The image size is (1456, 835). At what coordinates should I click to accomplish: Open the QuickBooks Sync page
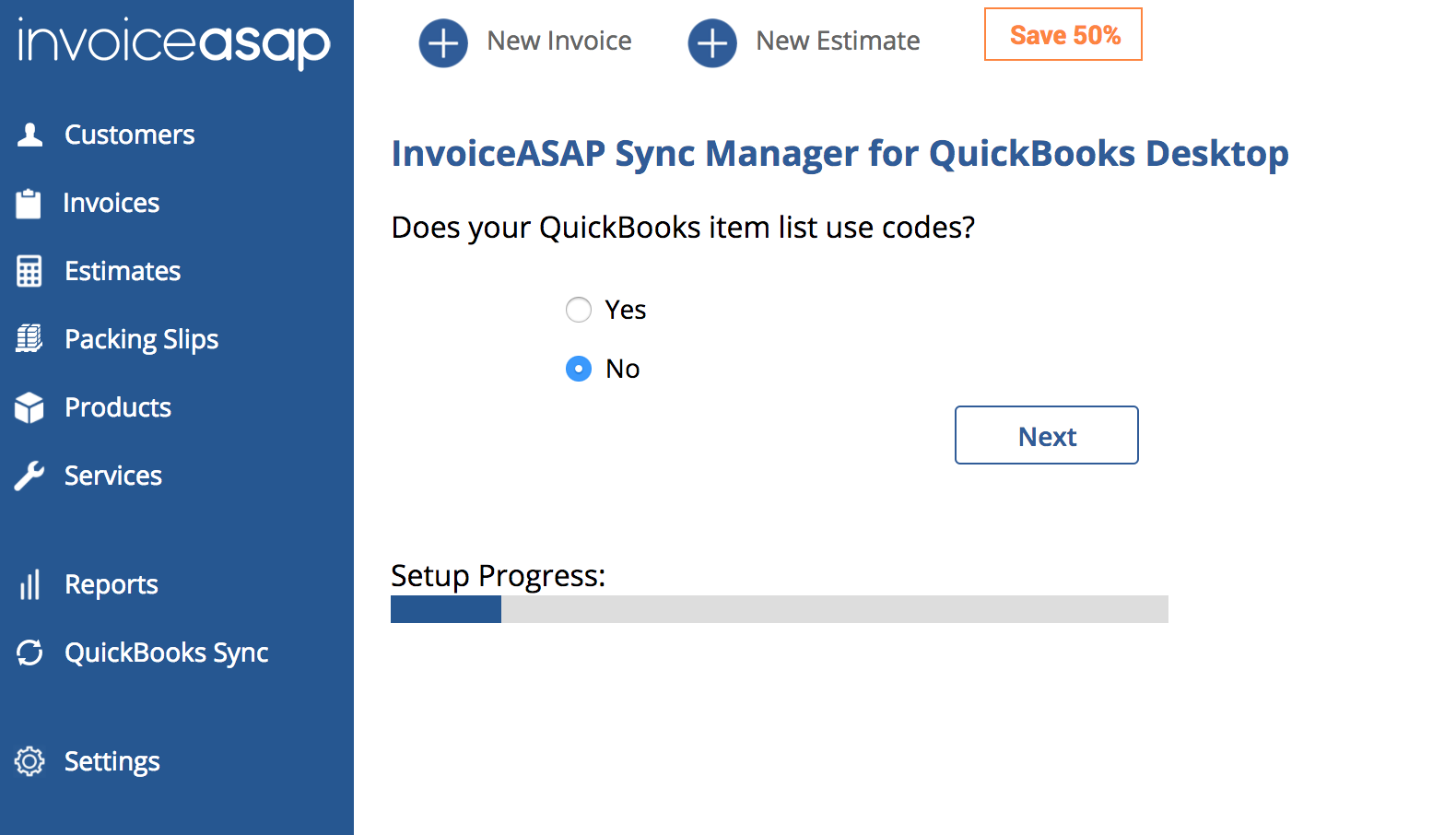pos(167,653)
